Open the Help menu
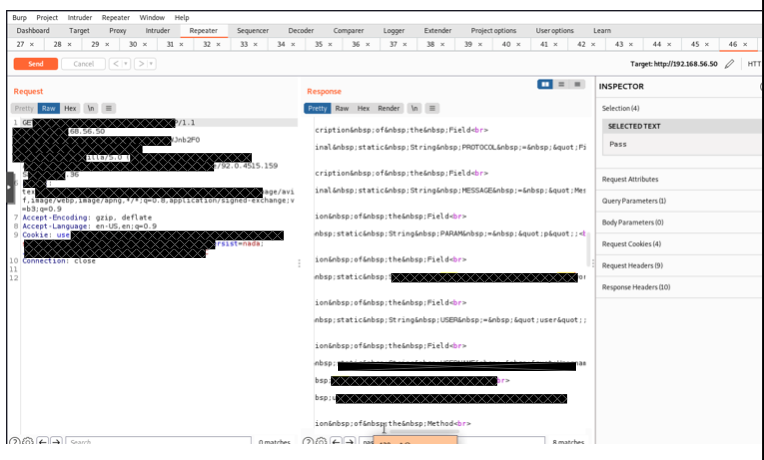The width and height of the screenshot is (764, 460). click(182, 18)
